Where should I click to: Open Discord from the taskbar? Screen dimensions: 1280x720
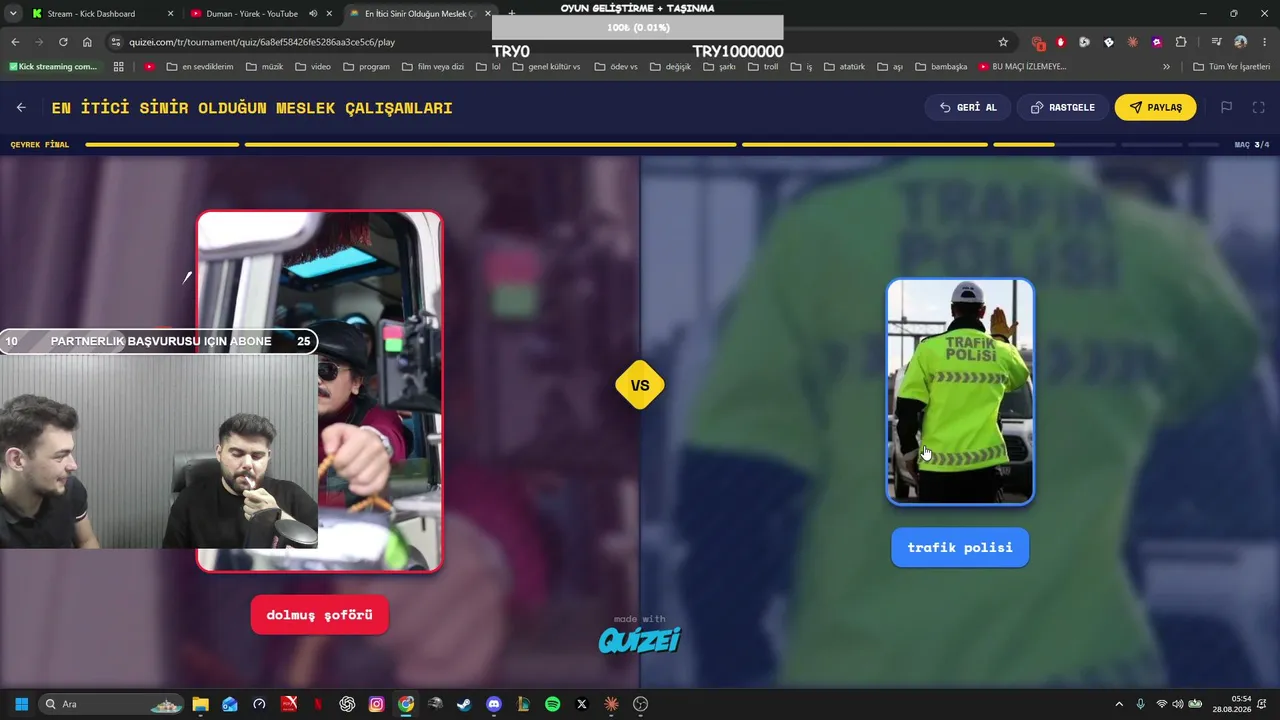[x=493, y=704]
